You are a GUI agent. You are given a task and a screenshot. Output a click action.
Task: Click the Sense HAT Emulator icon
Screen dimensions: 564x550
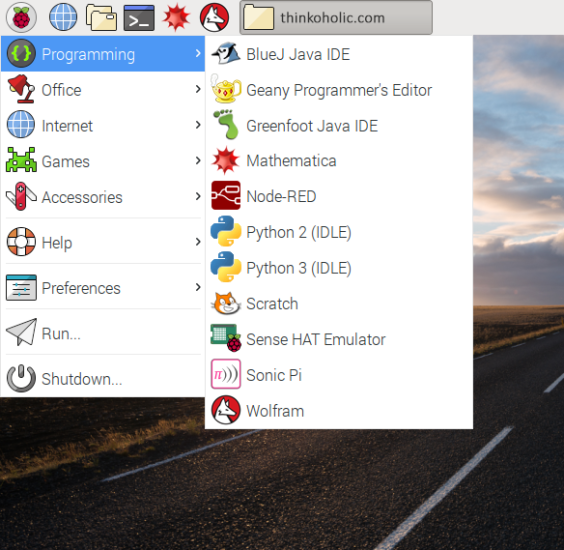(226, 338)
